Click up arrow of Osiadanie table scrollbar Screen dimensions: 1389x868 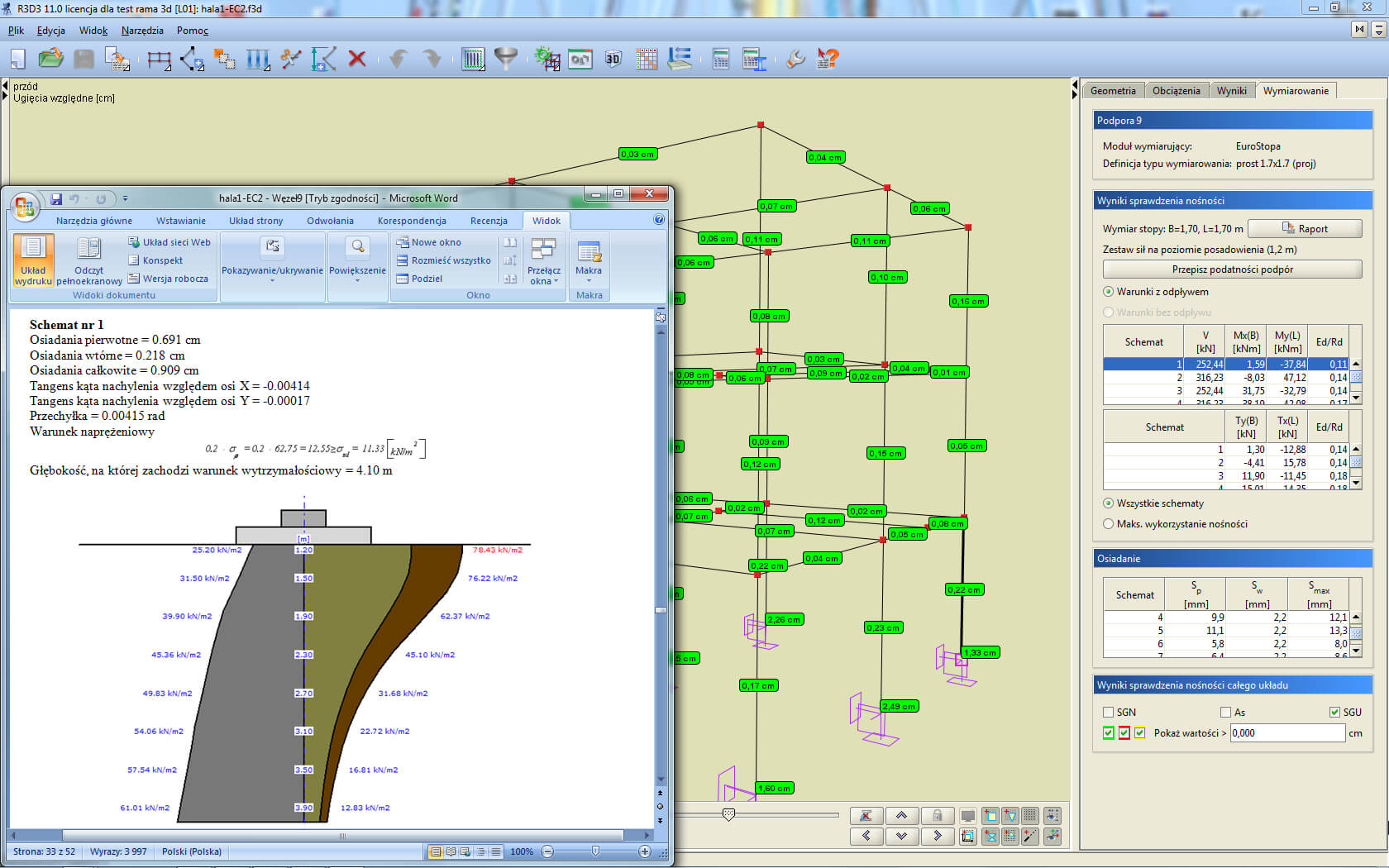point(1356,618)
